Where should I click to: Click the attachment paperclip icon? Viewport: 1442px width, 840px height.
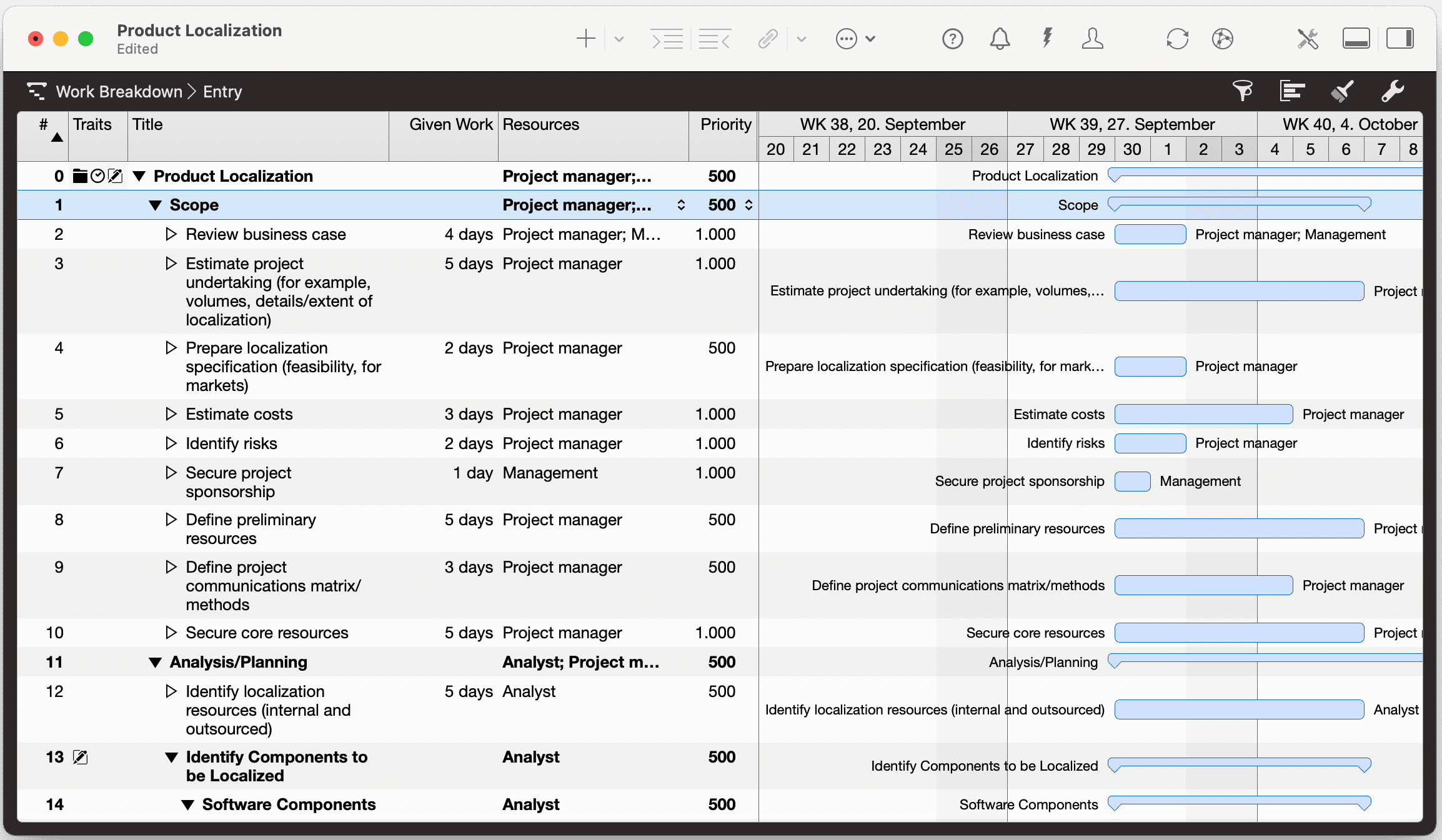tap(768, 39)
